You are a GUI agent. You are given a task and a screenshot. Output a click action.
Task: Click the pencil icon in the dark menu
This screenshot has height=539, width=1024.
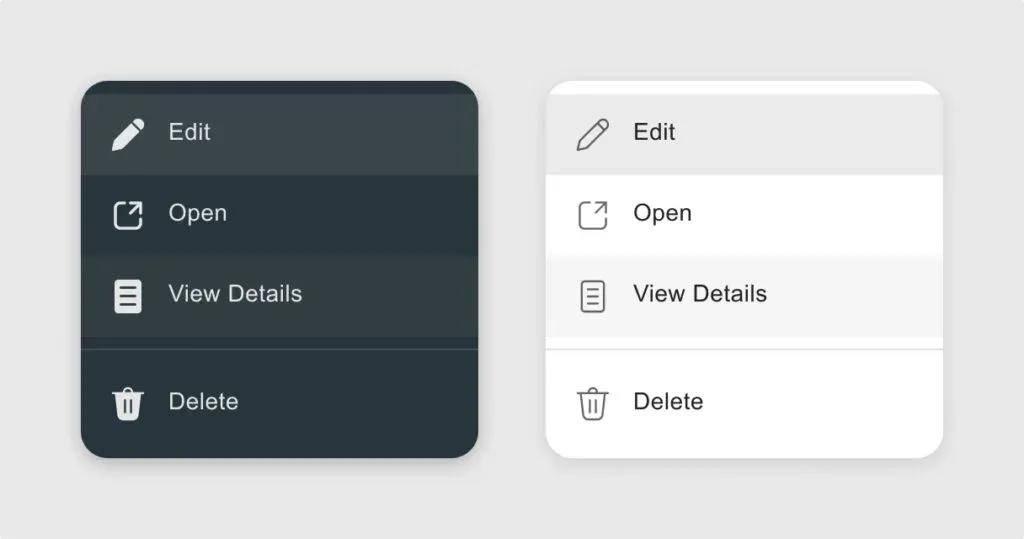(128, 134)
